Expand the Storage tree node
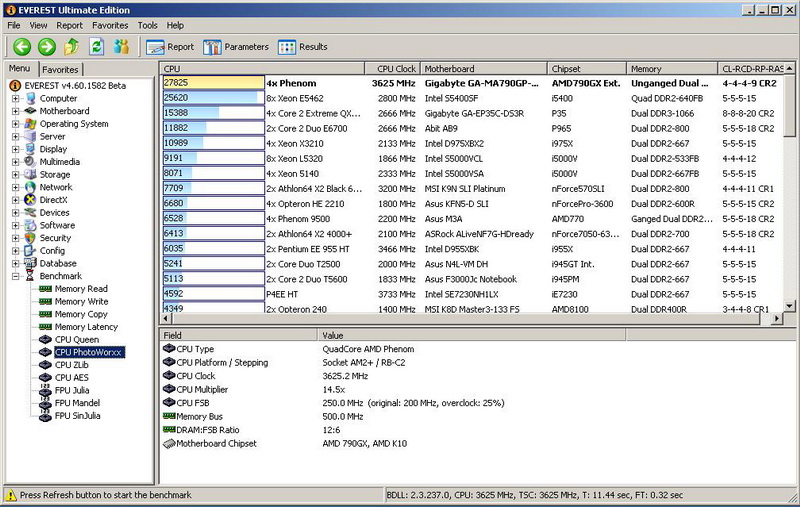 [x=16, y=174]
